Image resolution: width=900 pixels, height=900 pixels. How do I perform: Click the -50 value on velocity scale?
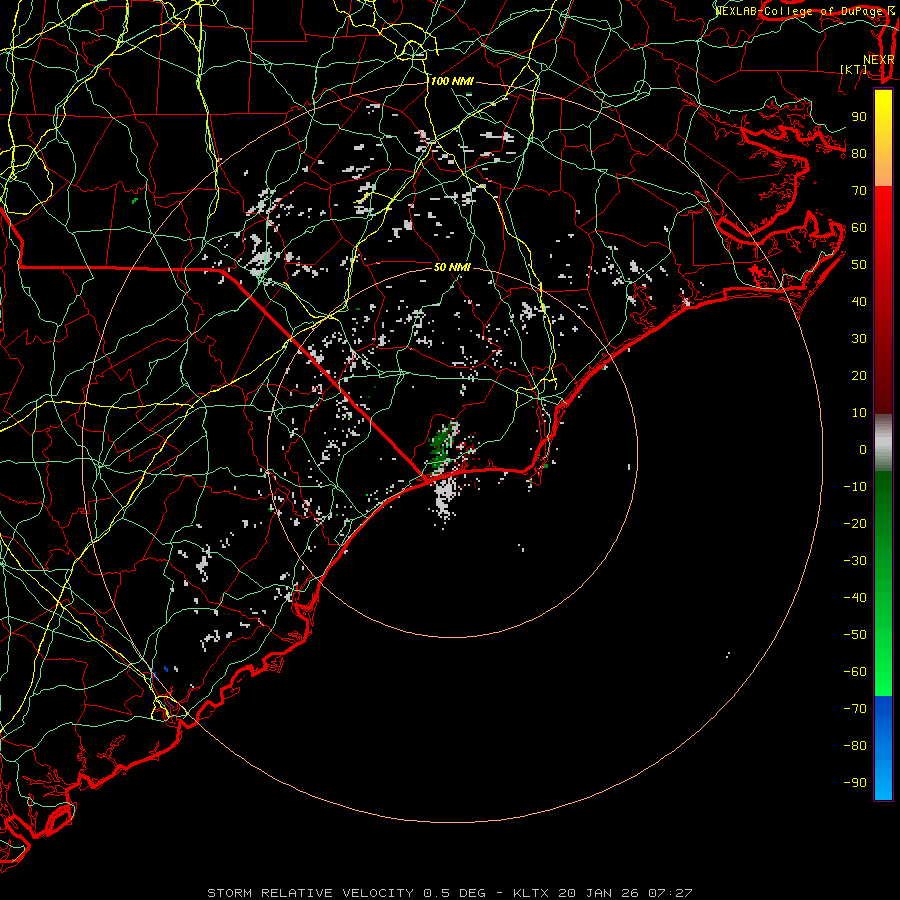pyautogui.click(x=855, y=635)
